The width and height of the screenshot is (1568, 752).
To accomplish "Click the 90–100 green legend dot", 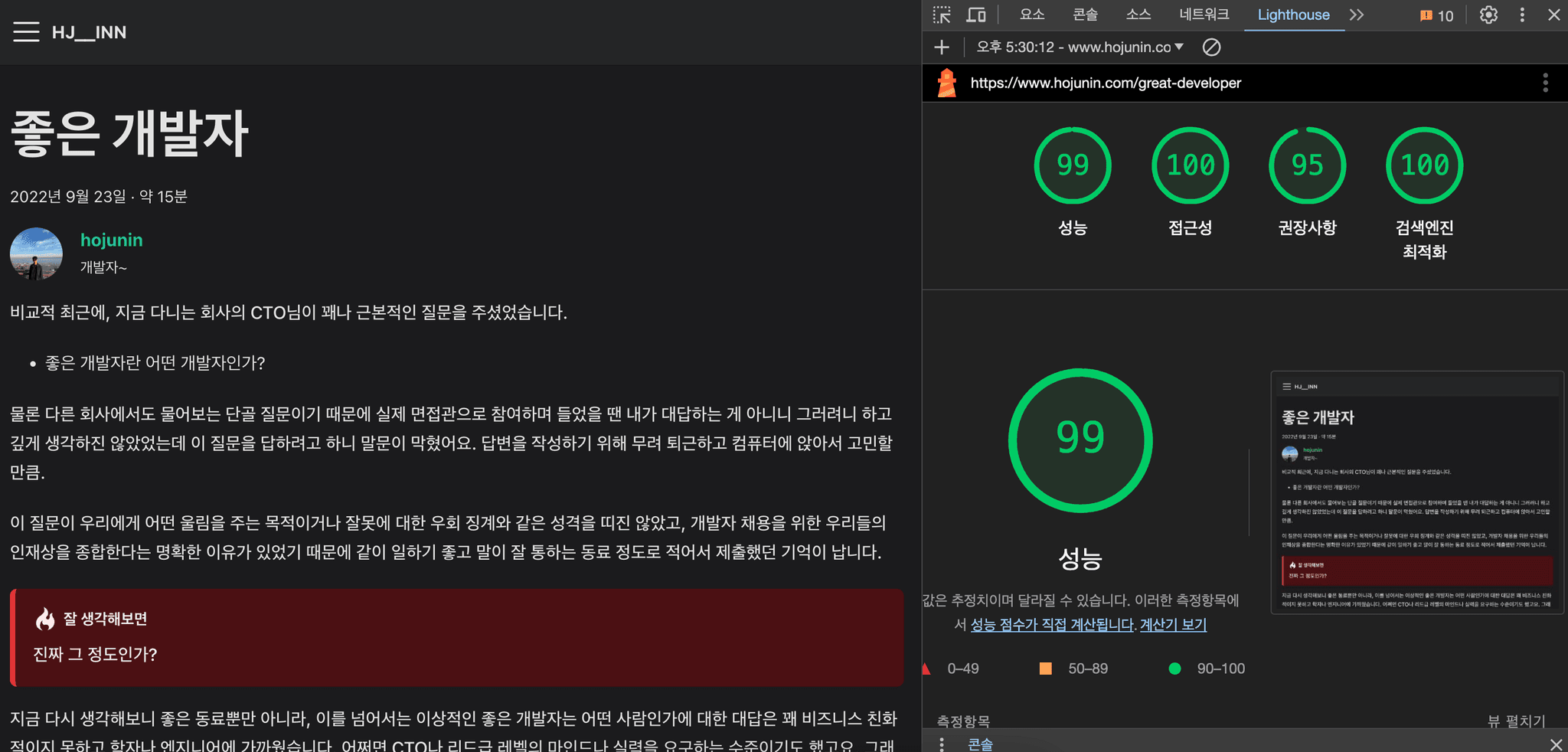I will tap(1174, 669).
